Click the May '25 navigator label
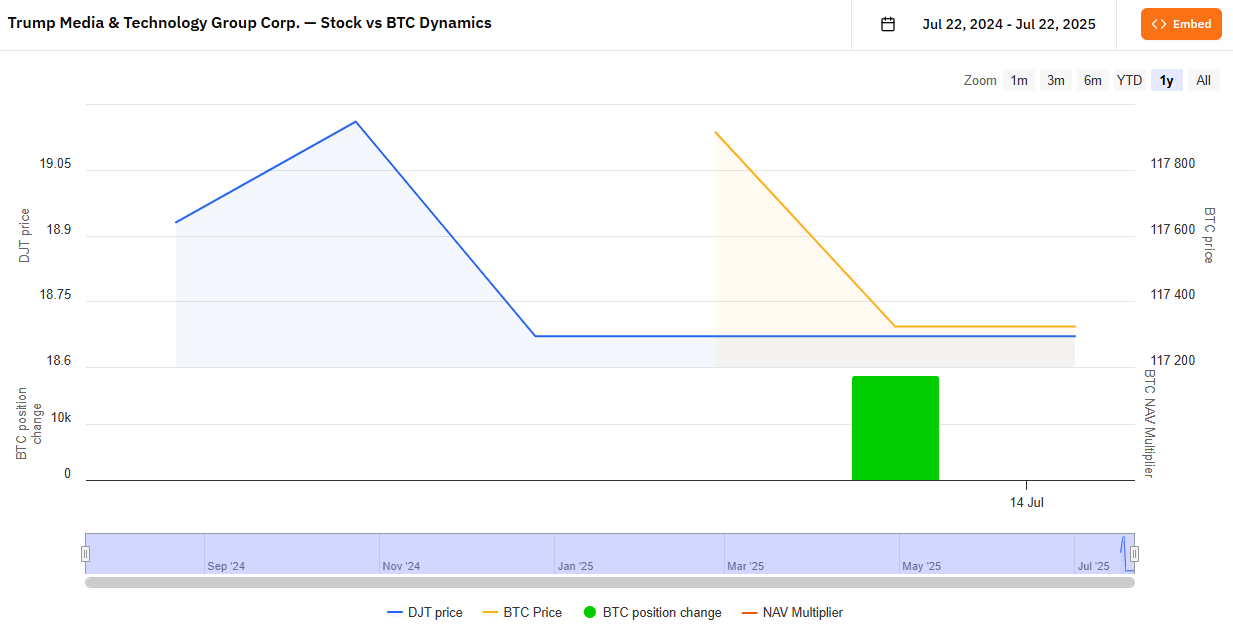The width and height of the screenshot is (1233, 638). coord(922,566)
